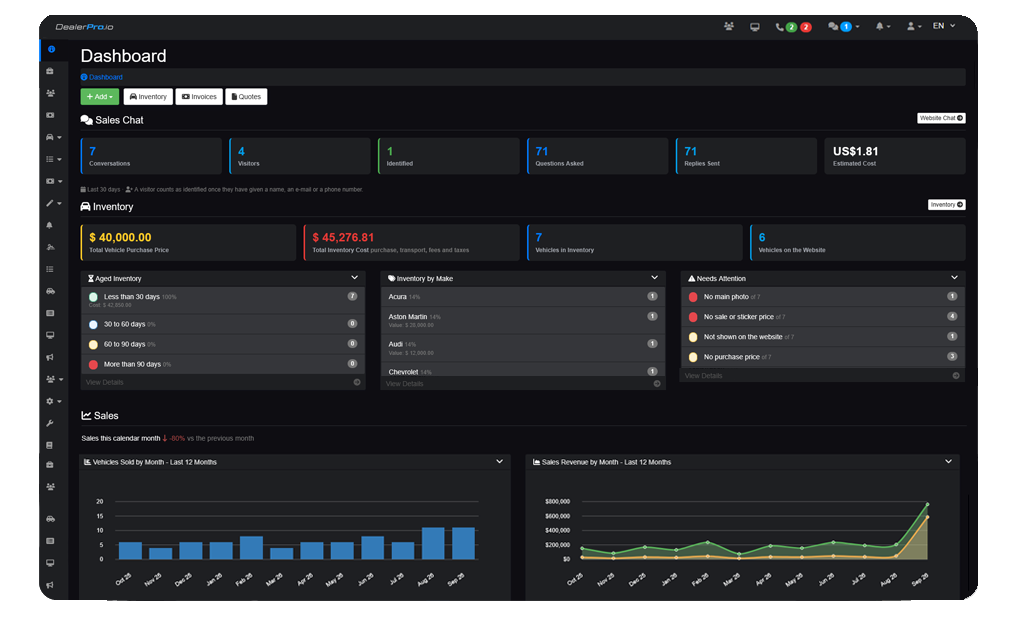Open the sidebar wrench tools icon
Image resolution: width=1016 pixels, height=635 pixels.
pos(50,423)
